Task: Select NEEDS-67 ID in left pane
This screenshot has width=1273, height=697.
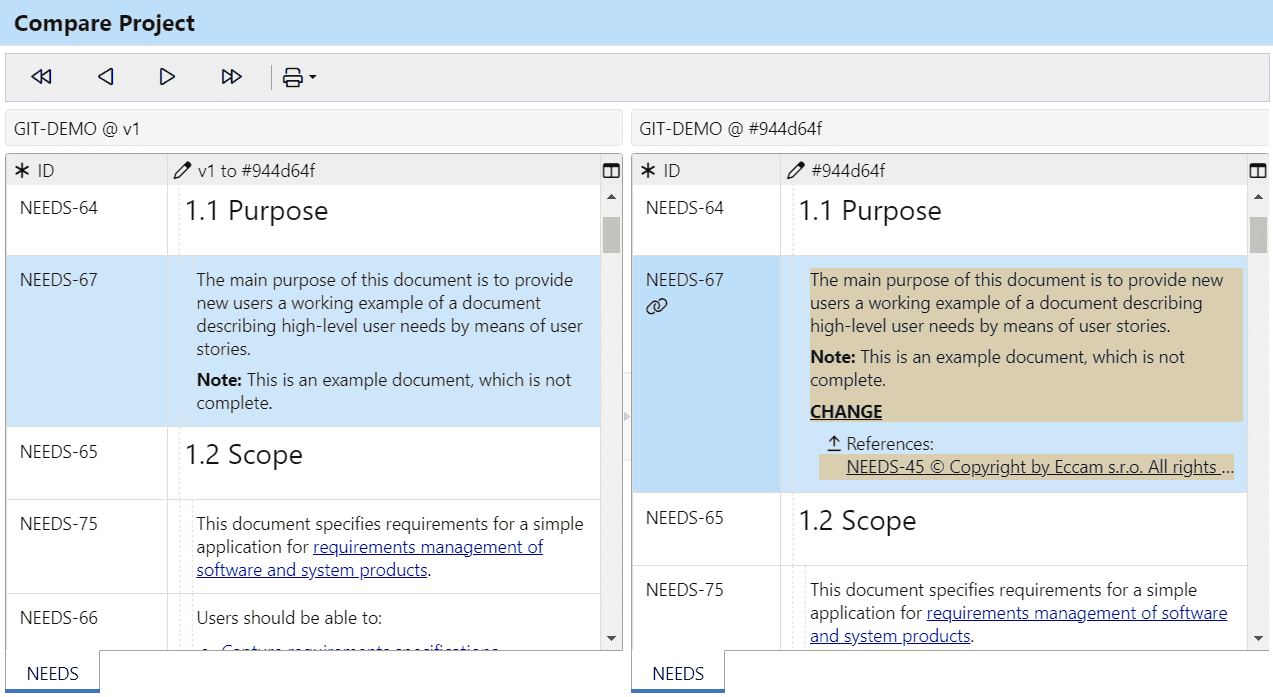Action: coord(59,280)
